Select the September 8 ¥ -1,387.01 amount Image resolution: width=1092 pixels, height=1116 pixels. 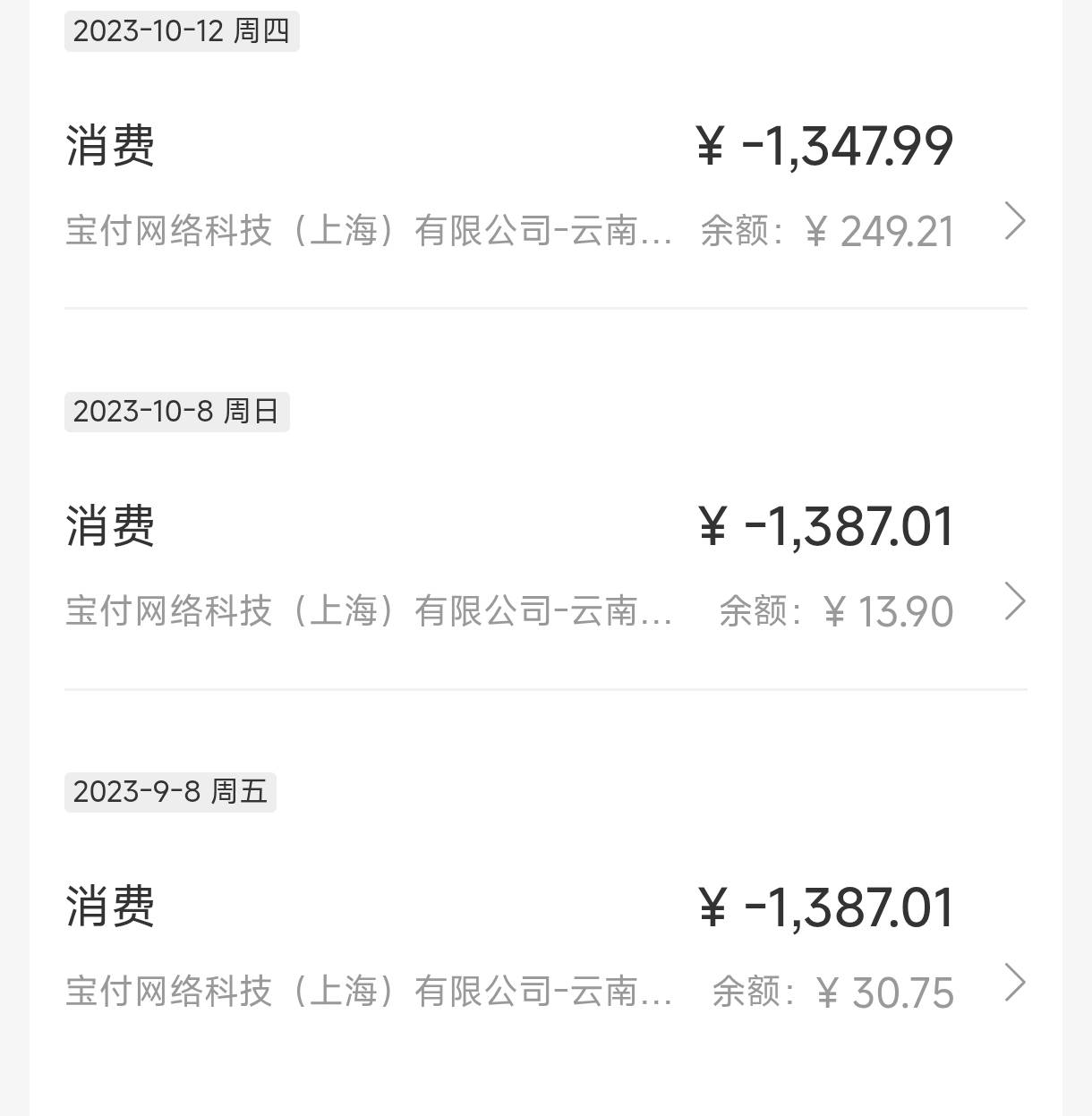click(x=825, y=907)
